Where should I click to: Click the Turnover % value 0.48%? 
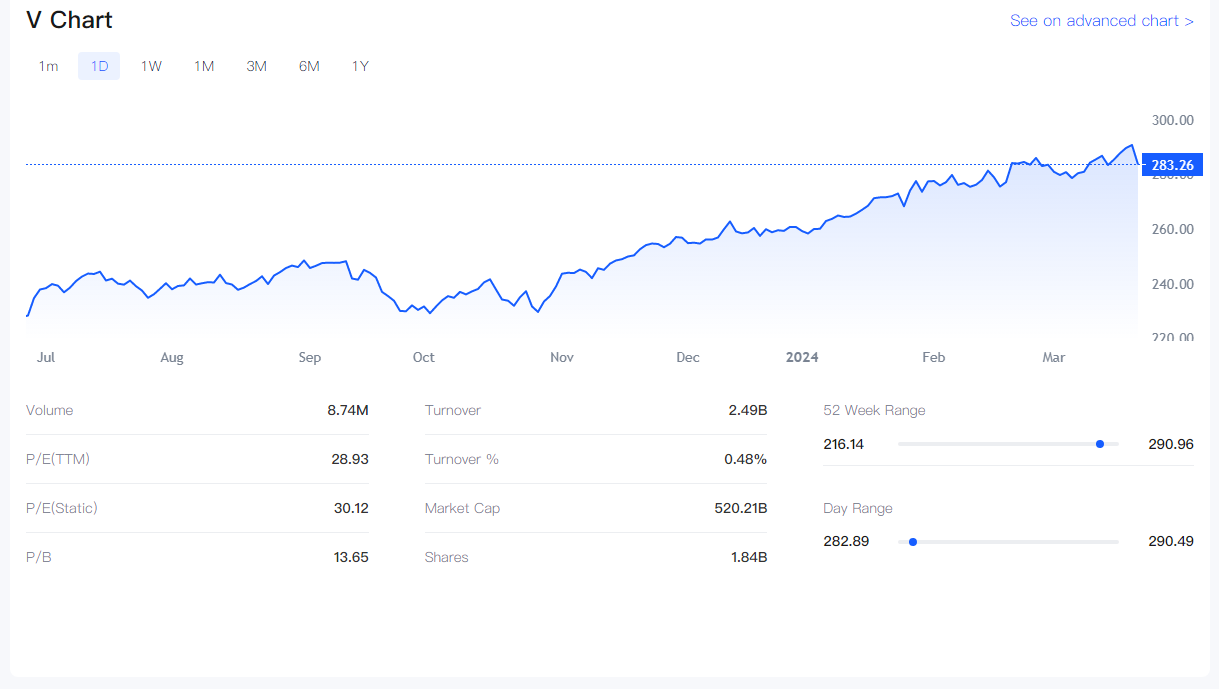(x=745, y=459)
